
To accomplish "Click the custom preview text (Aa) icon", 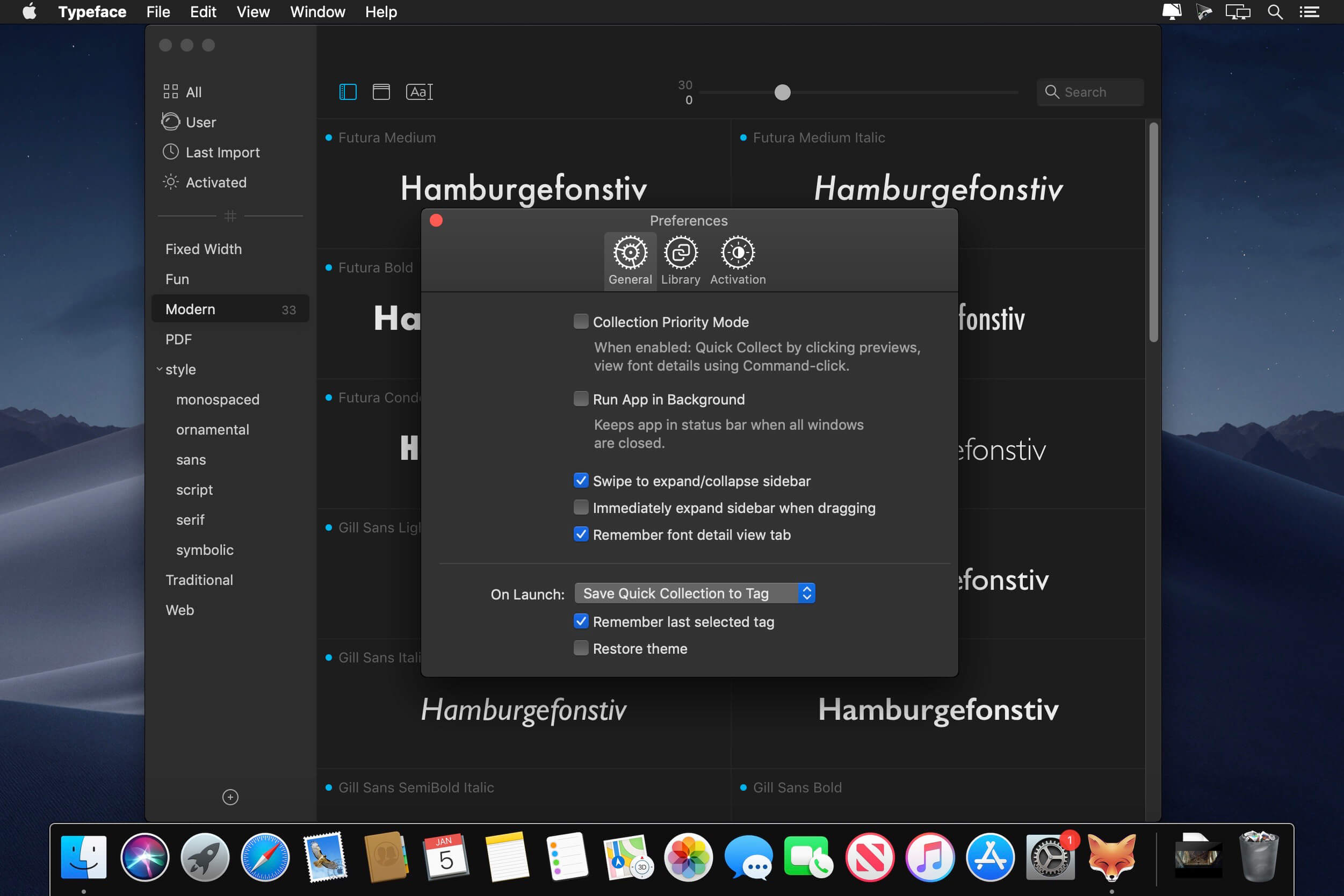I will point(420,92).
